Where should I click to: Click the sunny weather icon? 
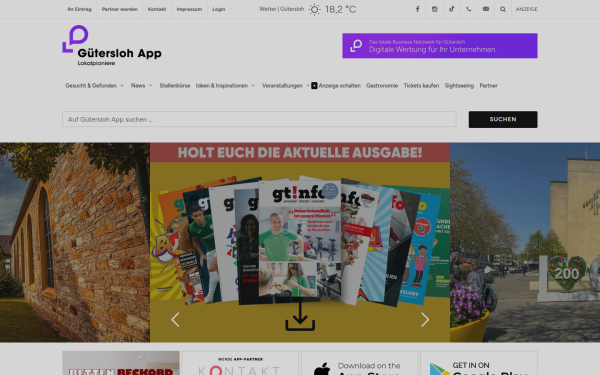pyautogui.click(x=314, y=9)
